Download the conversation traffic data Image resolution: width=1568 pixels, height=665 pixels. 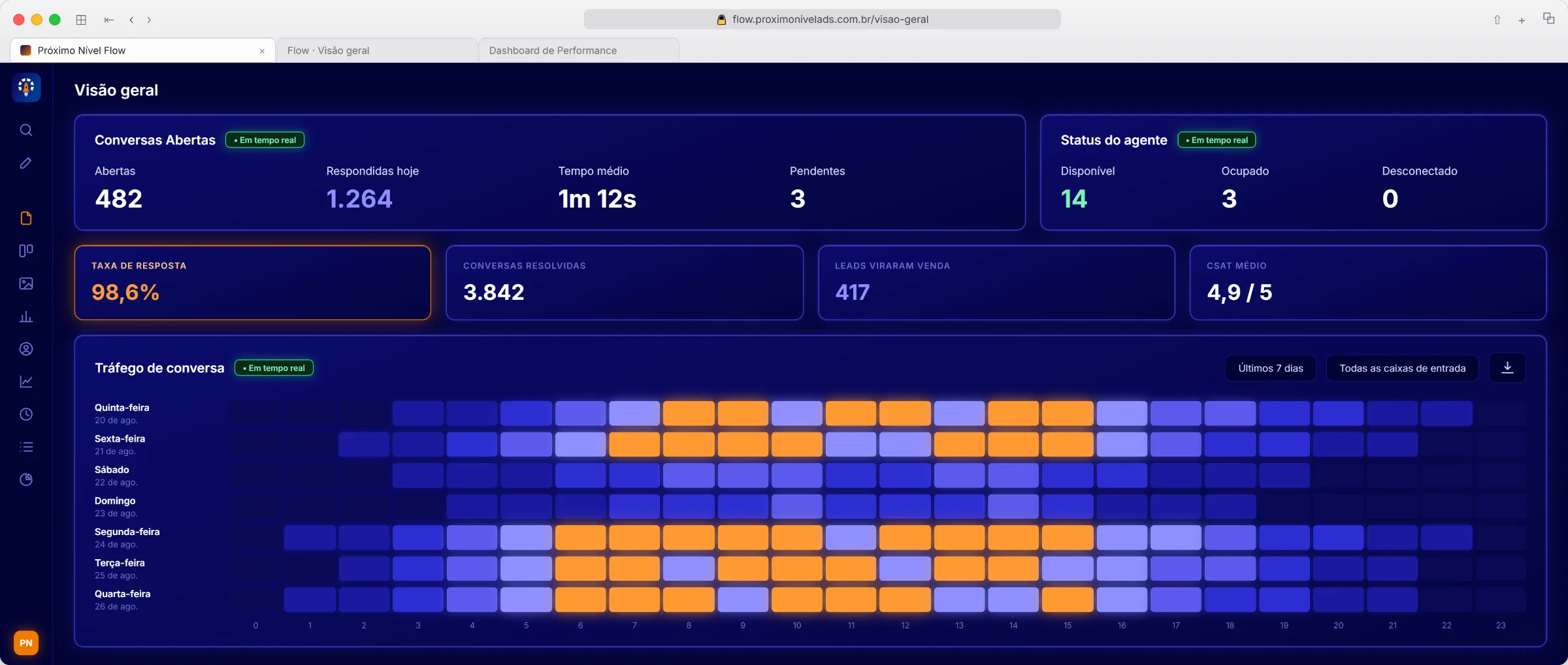point(1507,368)
